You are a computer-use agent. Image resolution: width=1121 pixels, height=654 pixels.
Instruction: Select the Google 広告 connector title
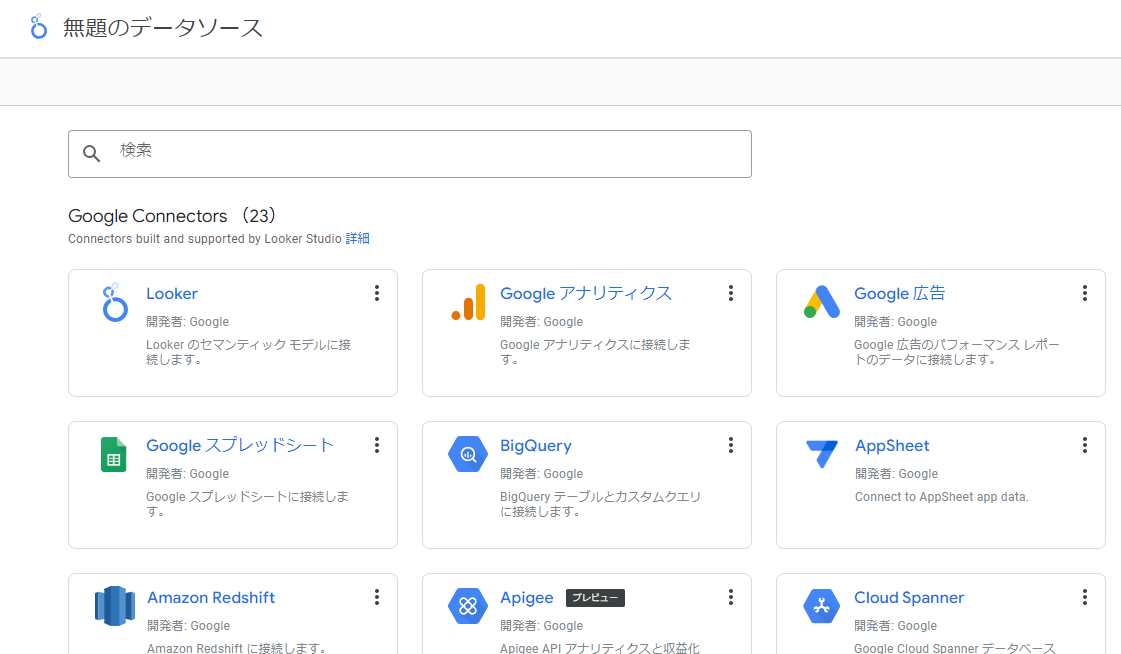[899, 294]
